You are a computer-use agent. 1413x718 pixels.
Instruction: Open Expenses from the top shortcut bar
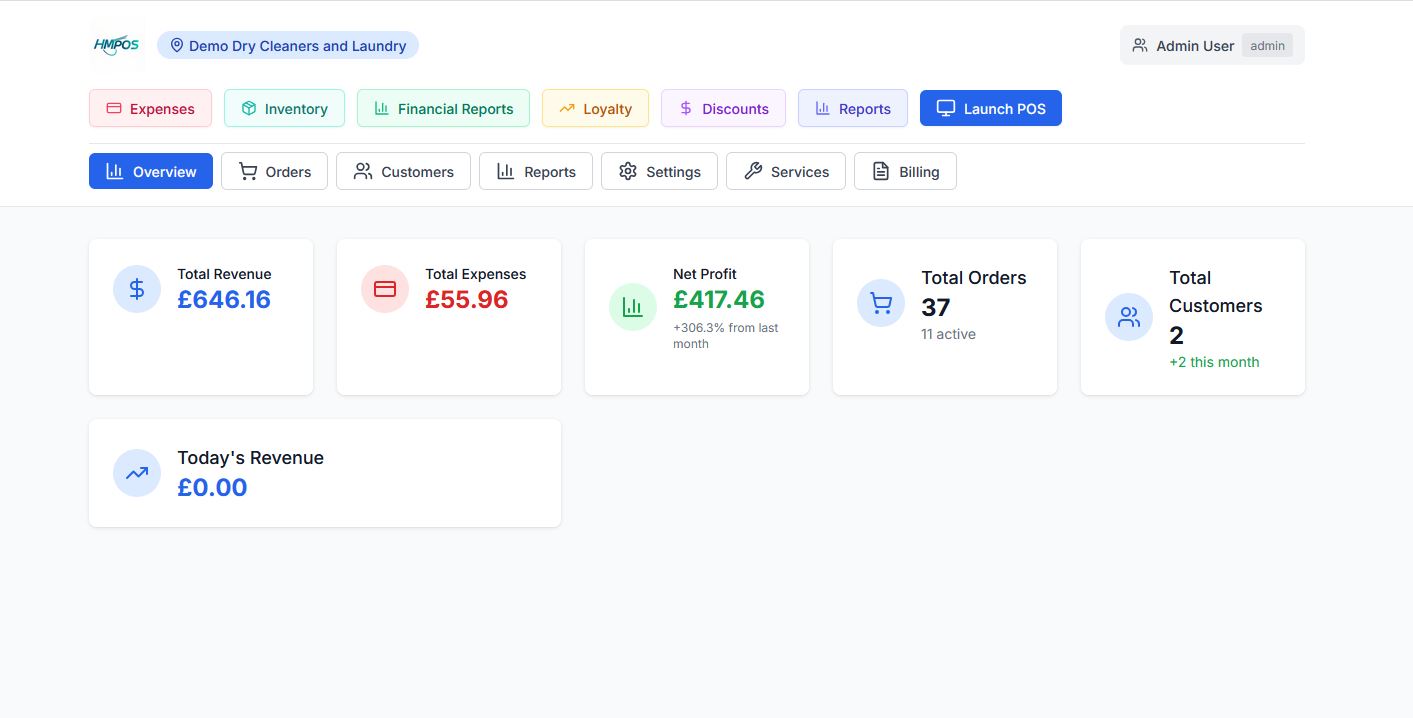pos(150,108)
